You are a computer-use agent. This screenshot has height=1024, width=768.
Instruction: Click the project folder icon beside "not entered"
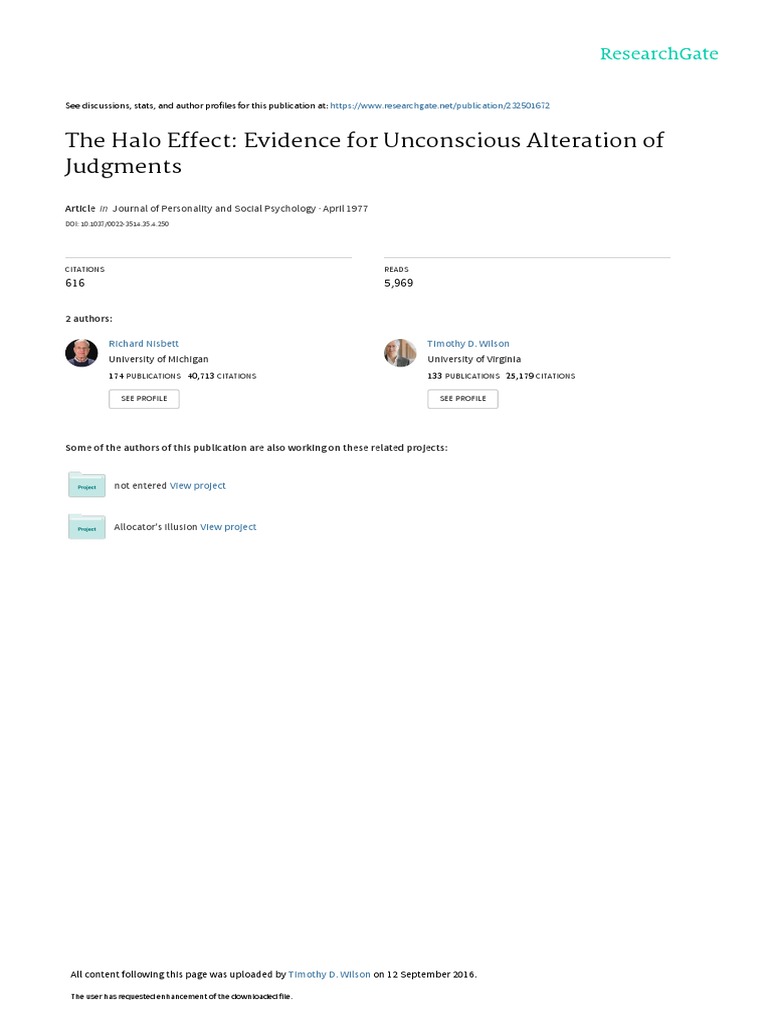click(x=86, y=485)
